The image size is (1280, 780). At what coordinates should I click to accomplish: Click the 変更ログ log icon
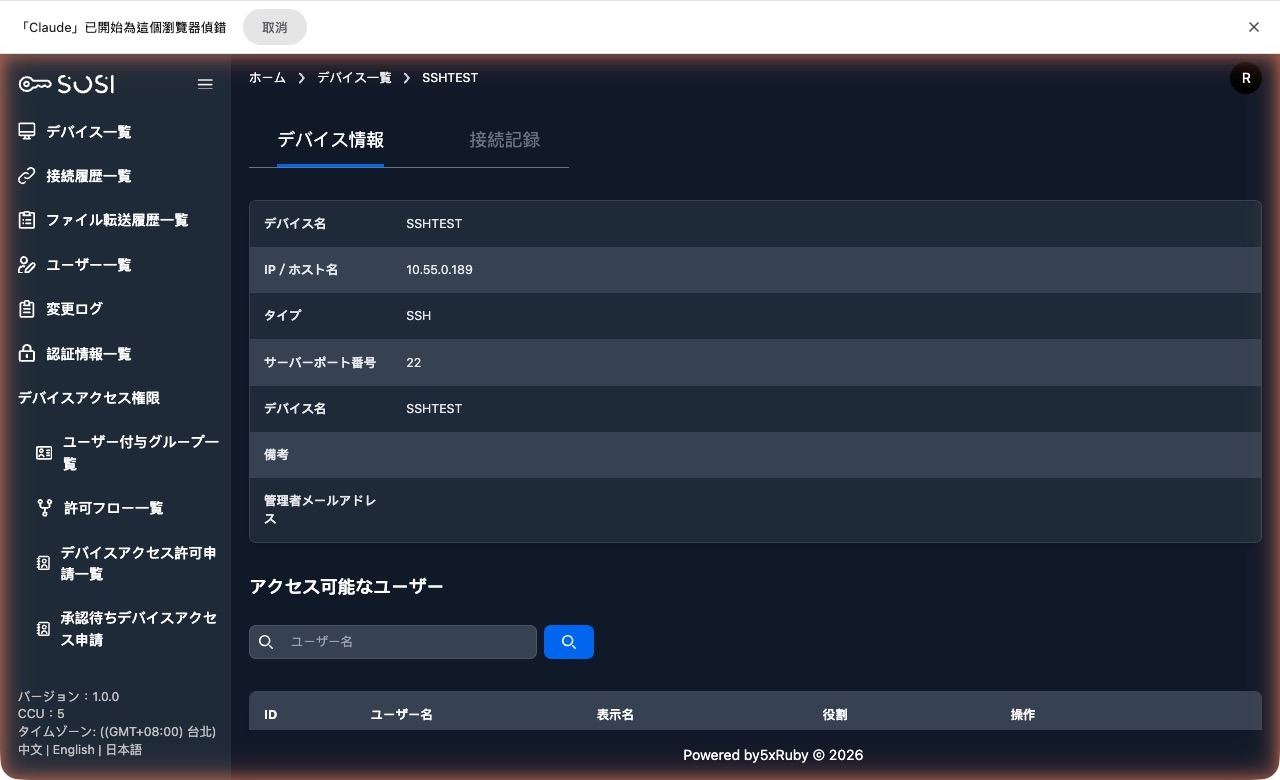tap(27, 308)
